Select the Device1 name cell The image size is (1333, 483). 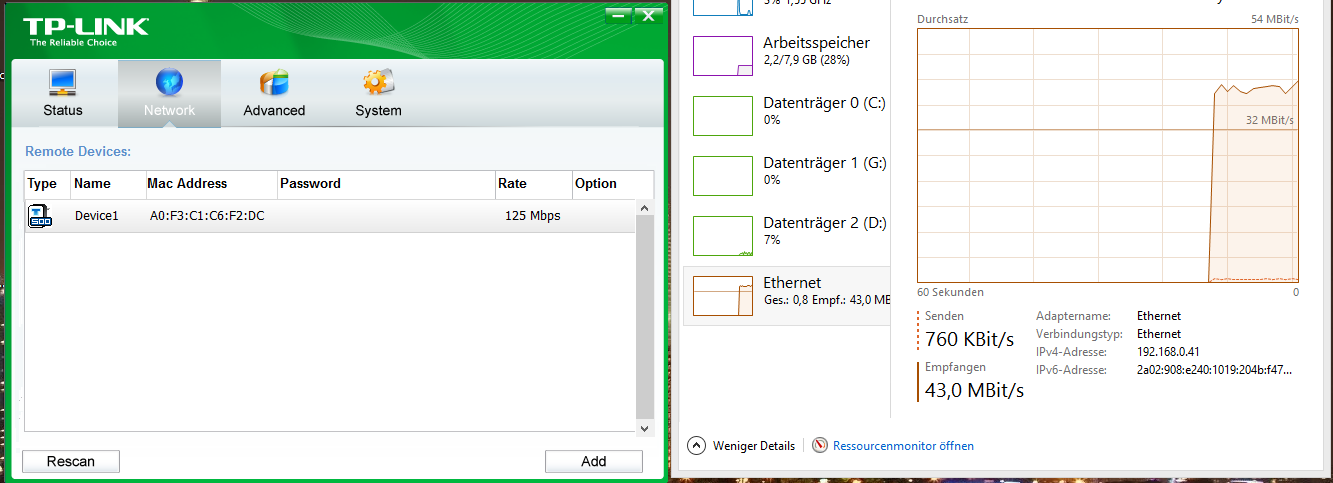click(x=96, y=216)
